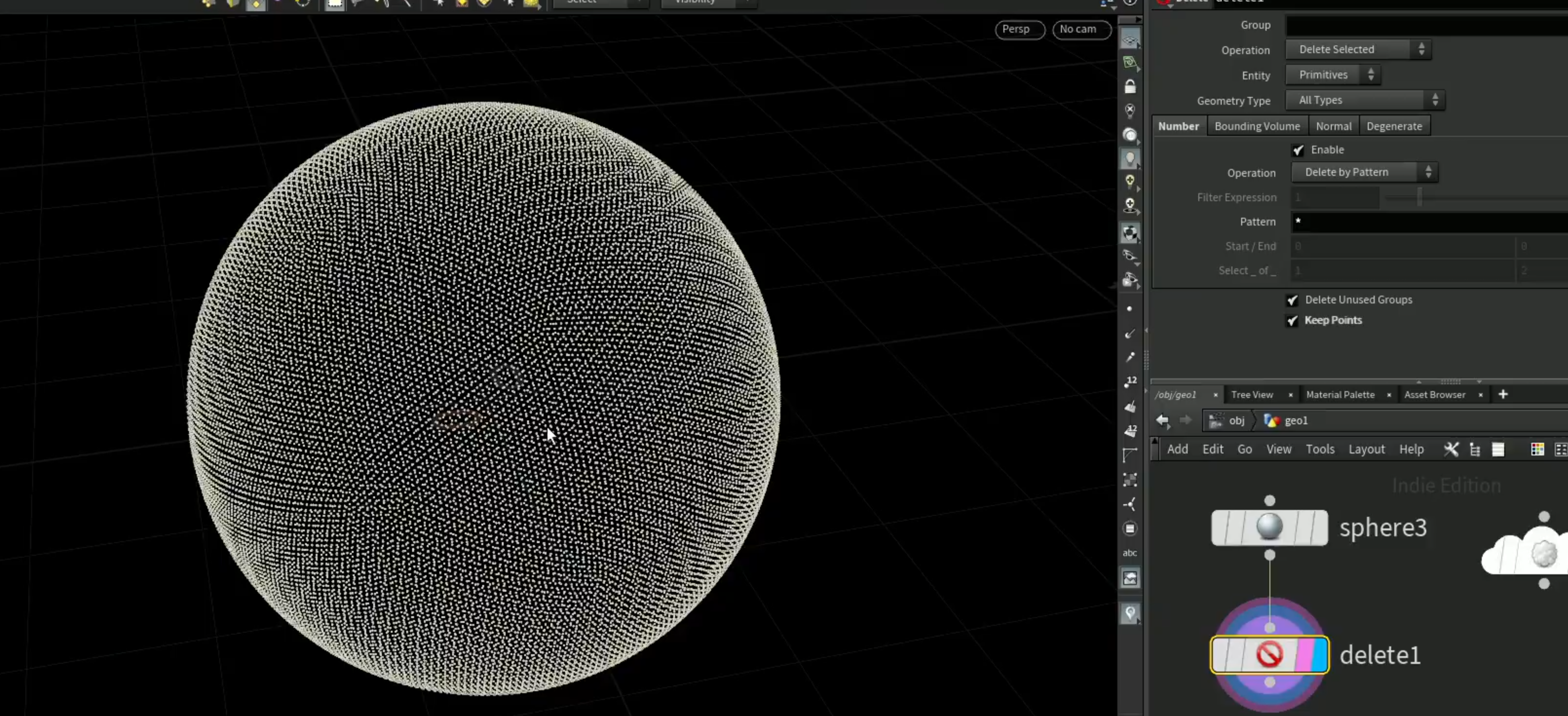The height and width of the screenshot is (716, 1568).
Task: Click the abc text display icon
Action: [x=1130, y=553]
